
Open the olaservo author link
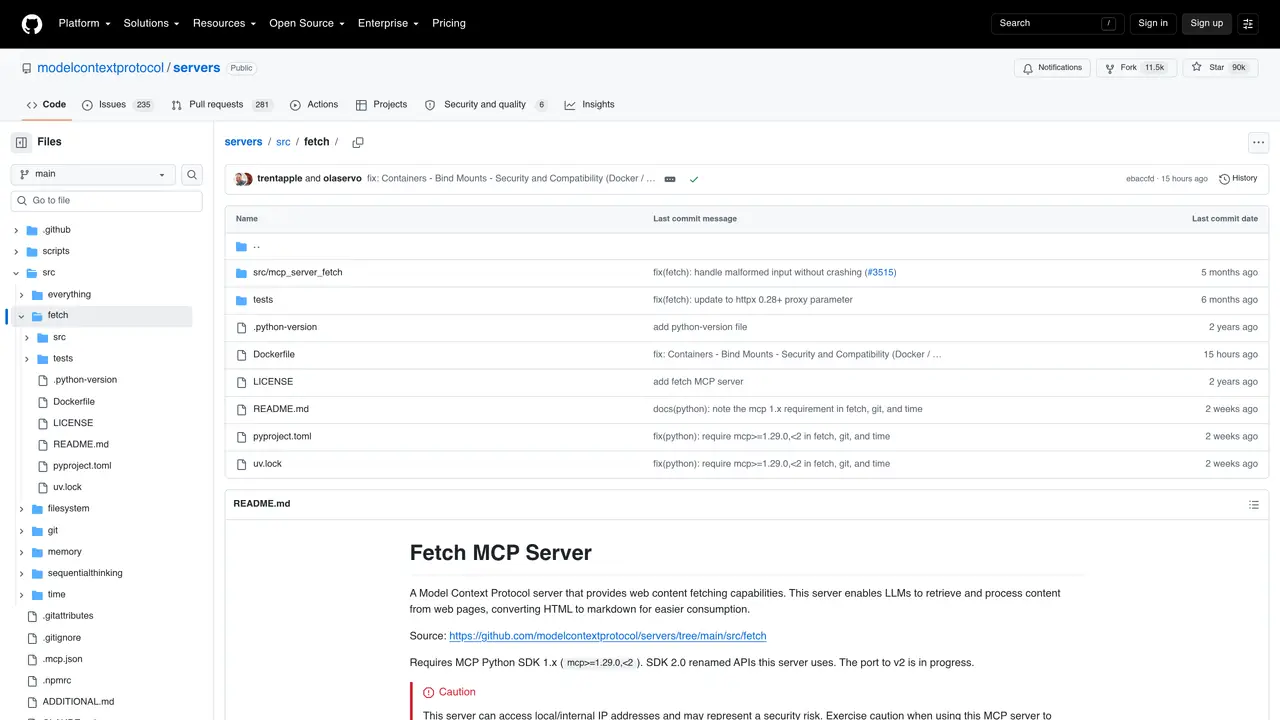[342, 179]
